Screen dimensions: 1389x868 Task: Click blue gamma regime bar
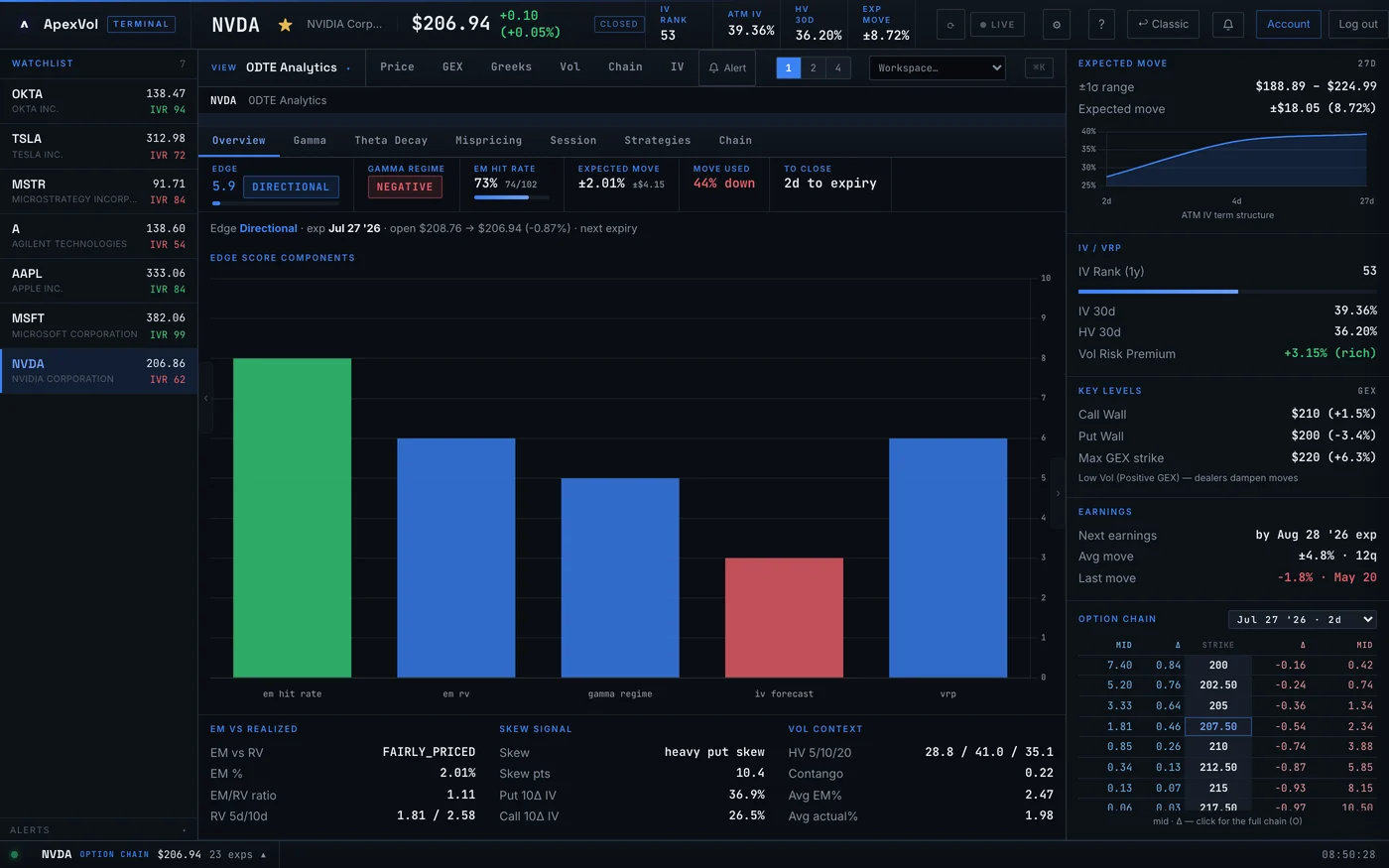click(x=620, y=577)
